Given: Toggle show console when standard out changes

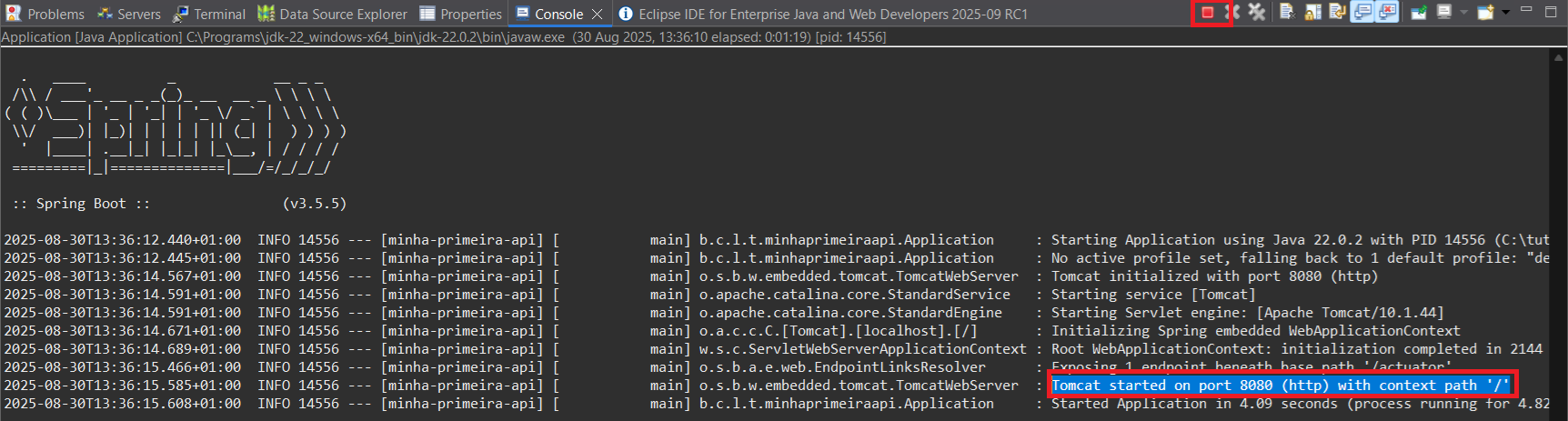Looking at the screenshot, I should [1362, 13].
